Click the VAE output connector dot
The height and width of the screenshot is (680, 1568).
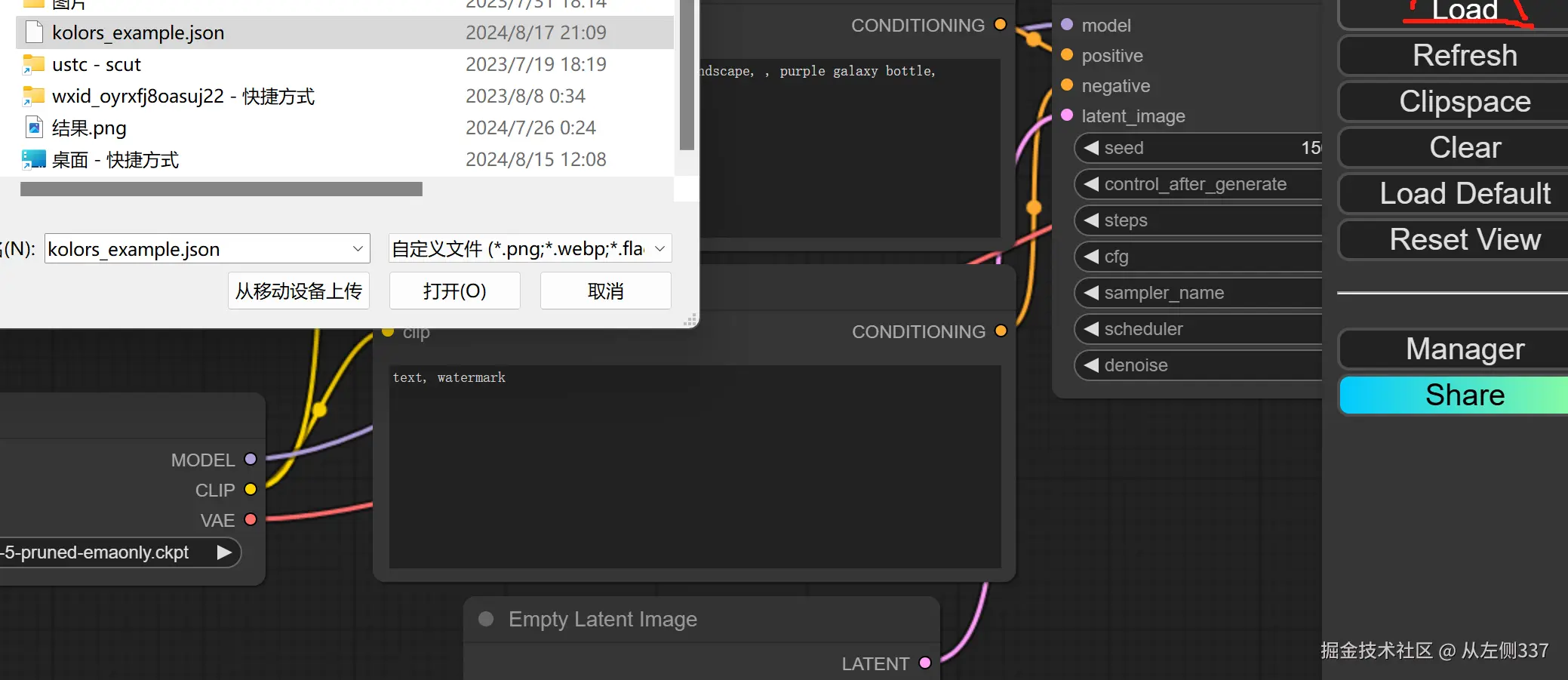[251, 520]
